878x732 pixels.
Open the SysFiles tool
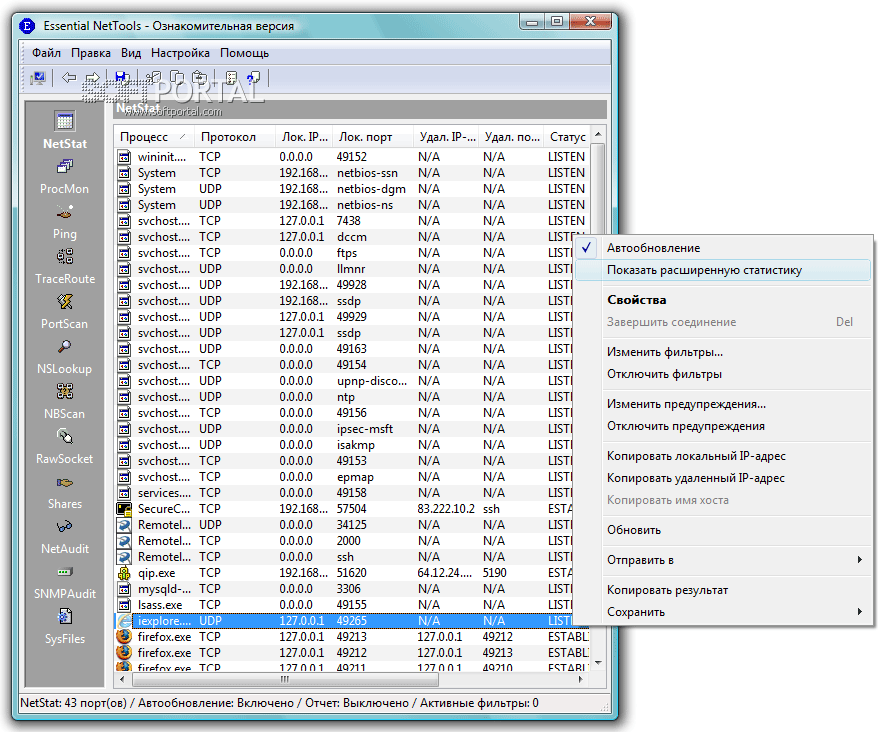(x=65, y=627)
